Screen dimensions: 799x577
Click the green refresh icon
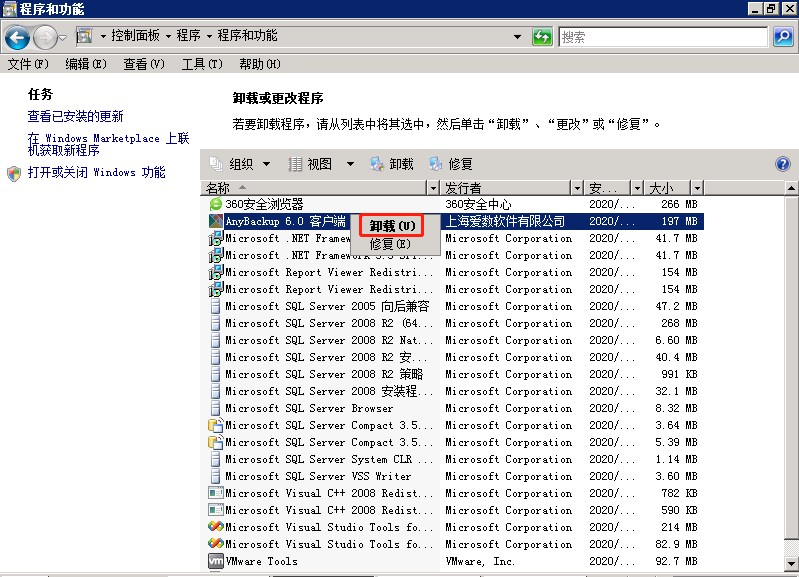click(x=542, y=37)
